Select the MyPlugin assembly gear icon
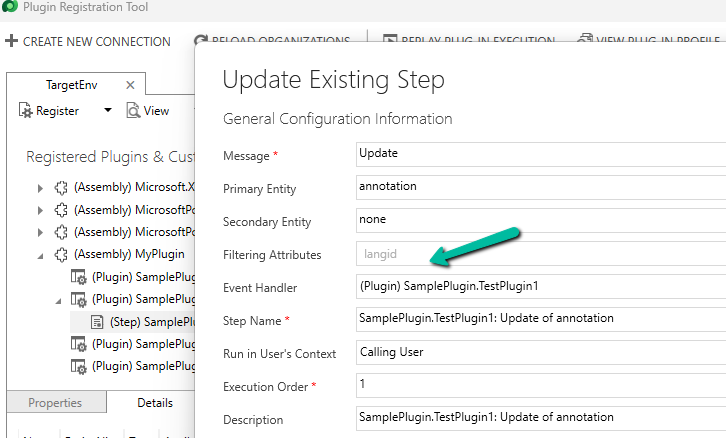 61,254
